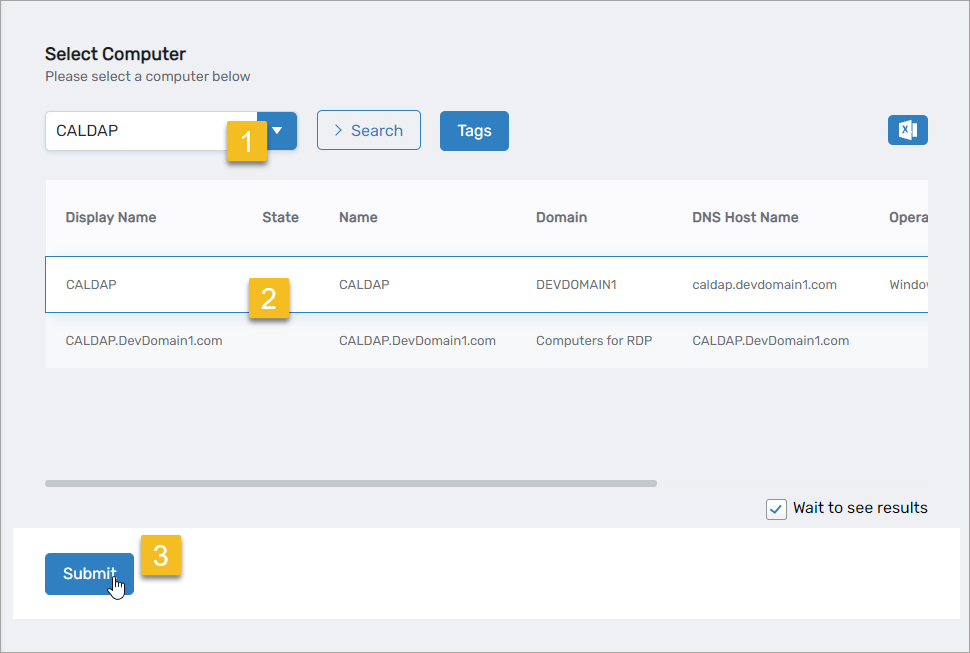Select the Computers for RDP row

coord(594,341)
